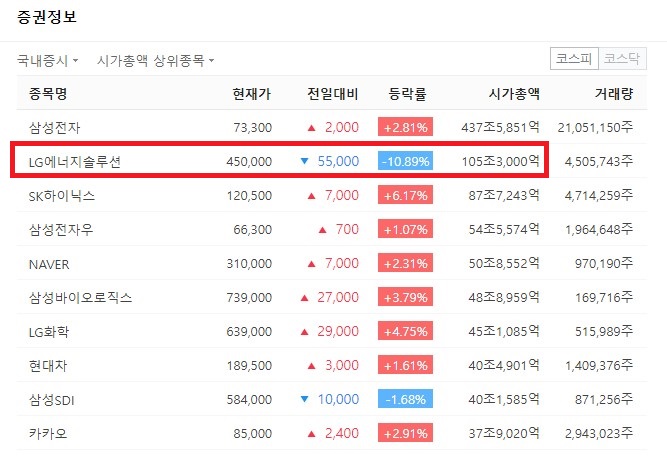The image size is (667, 462).
Task: Click the 120,500 current price
Action: pyautogui.click(x=249, y=195)
